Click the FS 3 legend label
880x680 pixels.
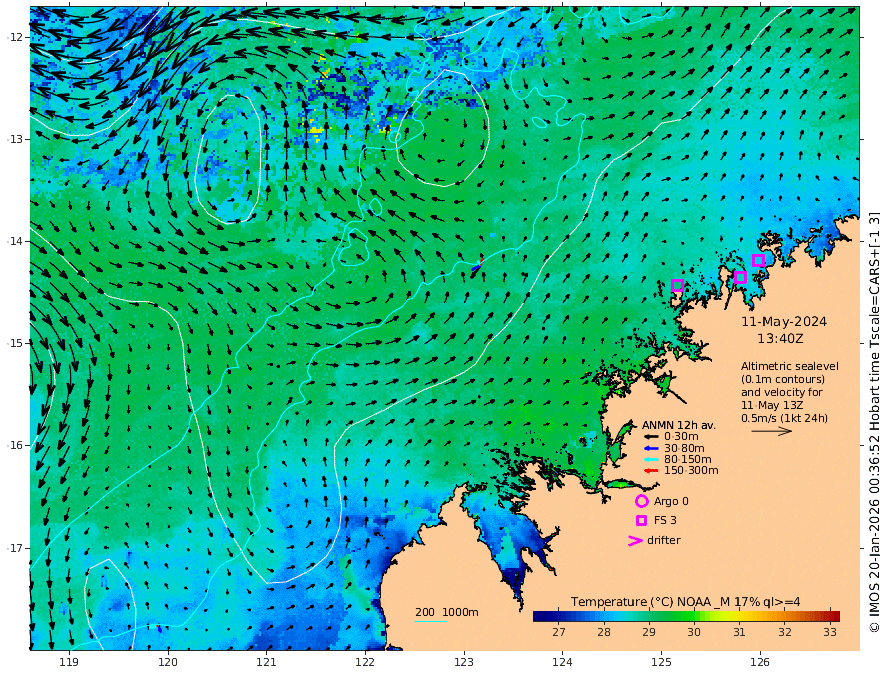tap(665, 521)
